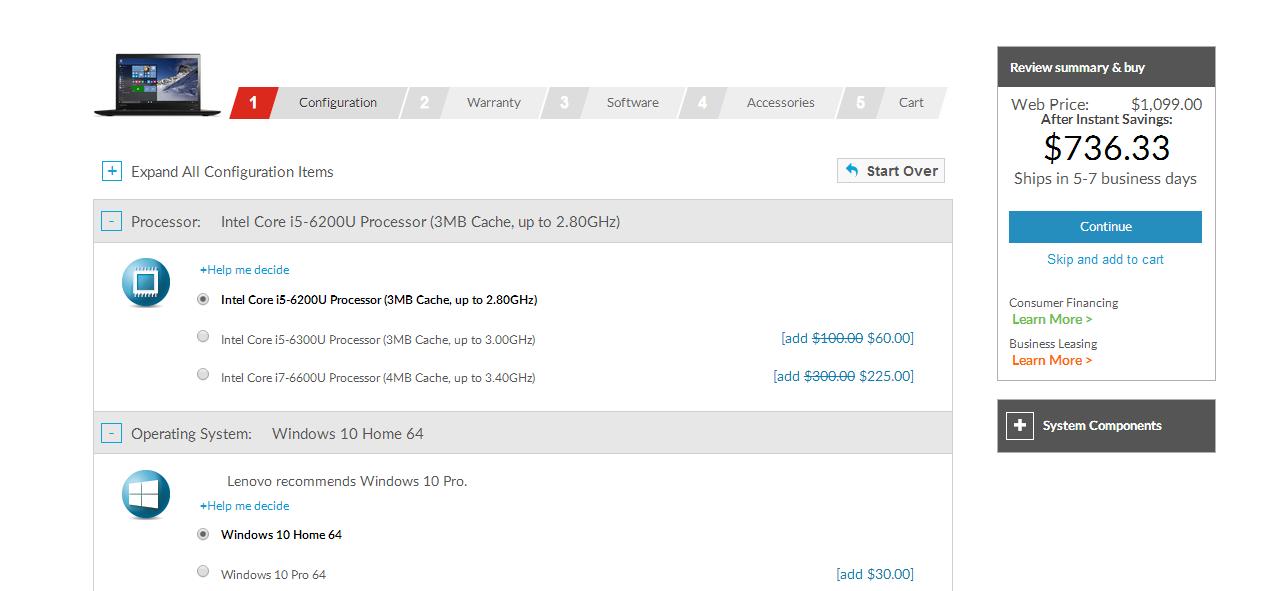Image resolution: width=1261 pixels, height=591 pixels.
Task: Click the plus icon beside System Components
Action: click(x=1019, y=426)
